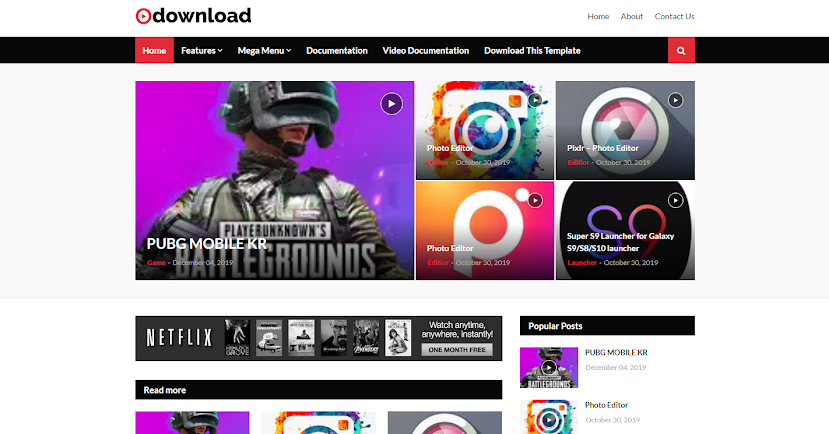Click the S9 launcher tile image
Image resolution: width=829 pixels, height=434 pixels.
click(x=625, y=230)
